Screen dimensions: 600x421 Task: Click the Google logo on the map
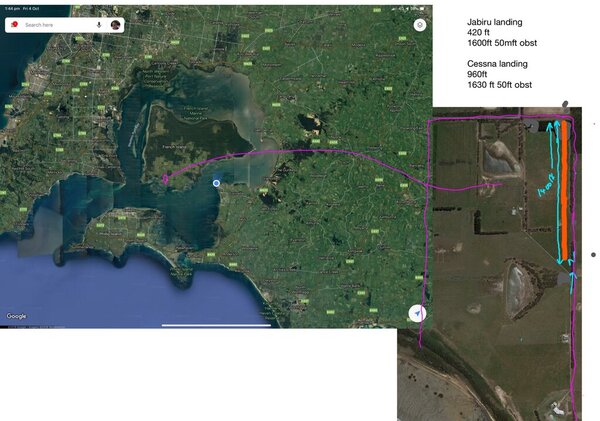(16, 316)
